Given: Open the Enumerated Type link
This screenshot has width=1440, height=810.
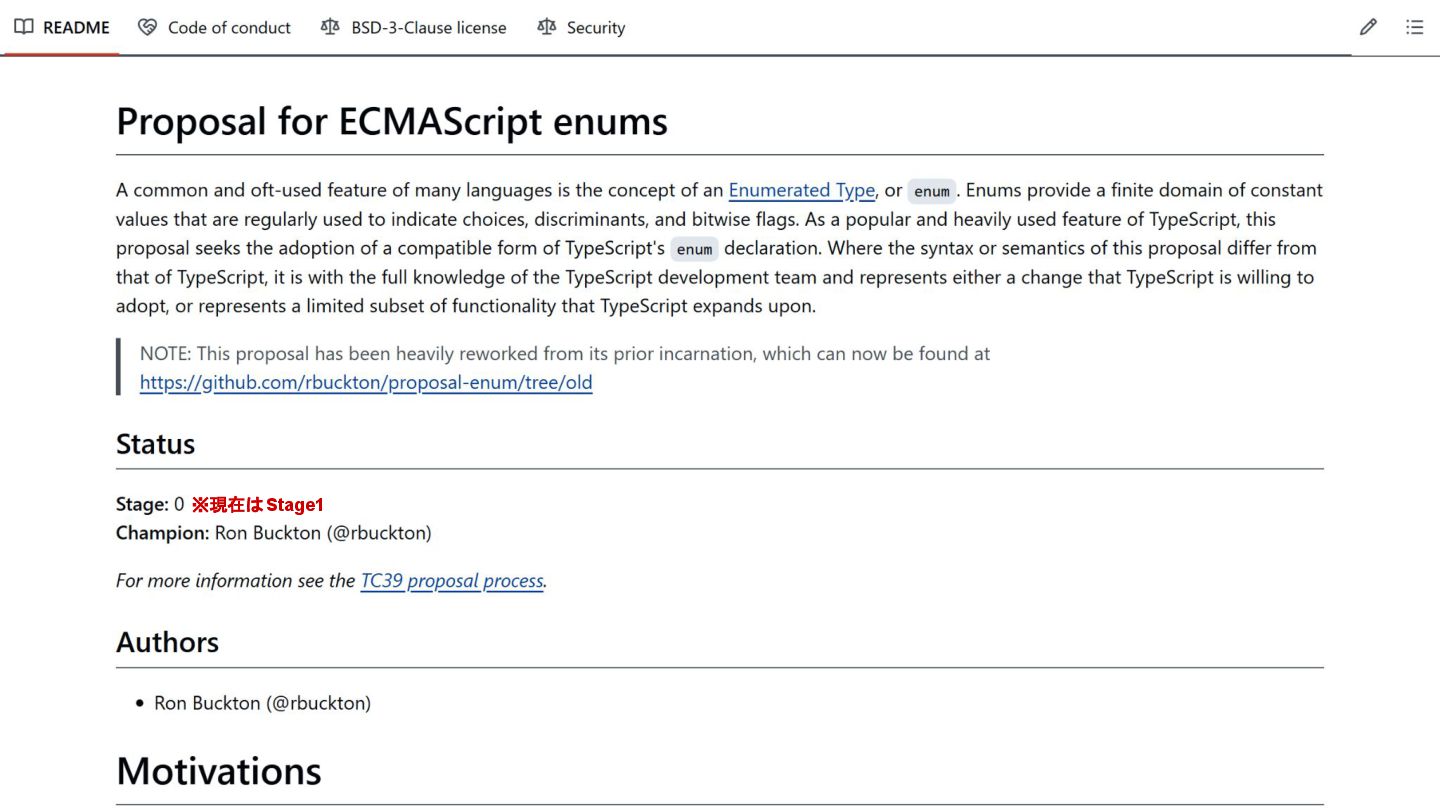Looking at the screenshot, I should pyautogui.click(x=801, y=190).
